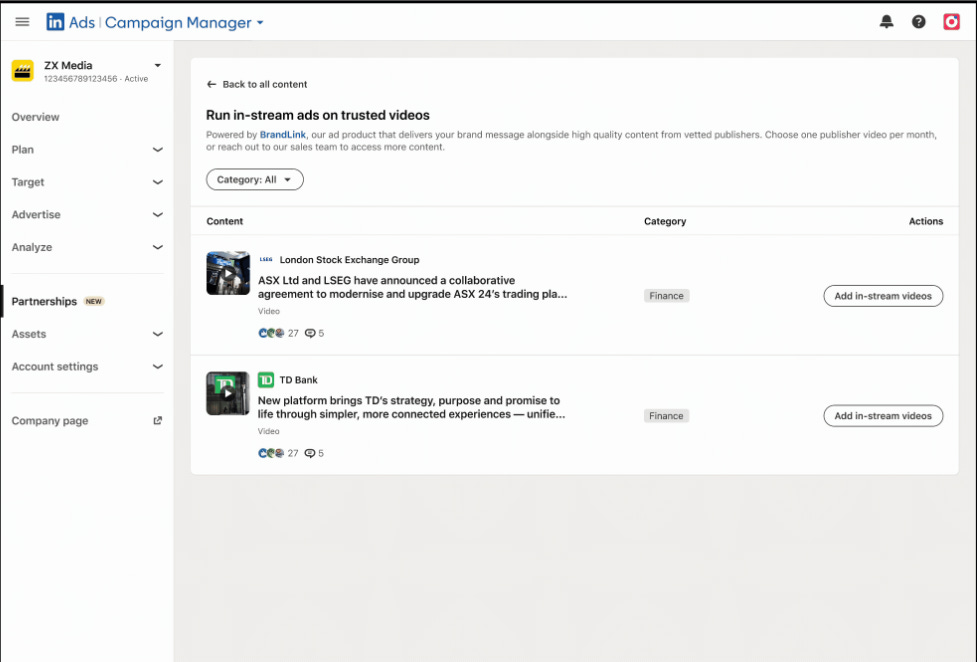Add in-stream videos for TD Bank
977x662 pixels.
pos(883,416)
